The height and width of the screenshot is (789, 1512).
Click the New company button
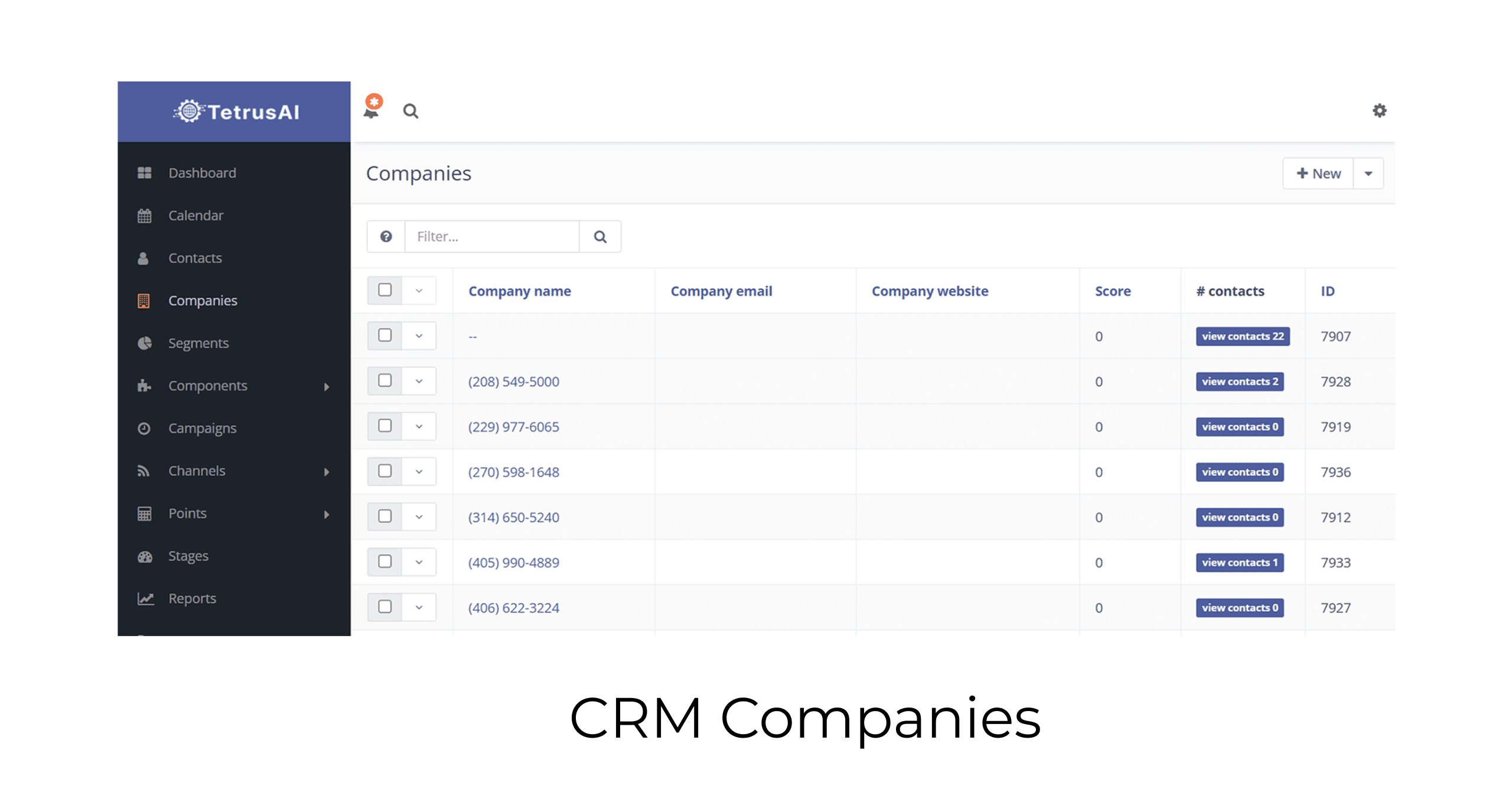pos(1318,173)
